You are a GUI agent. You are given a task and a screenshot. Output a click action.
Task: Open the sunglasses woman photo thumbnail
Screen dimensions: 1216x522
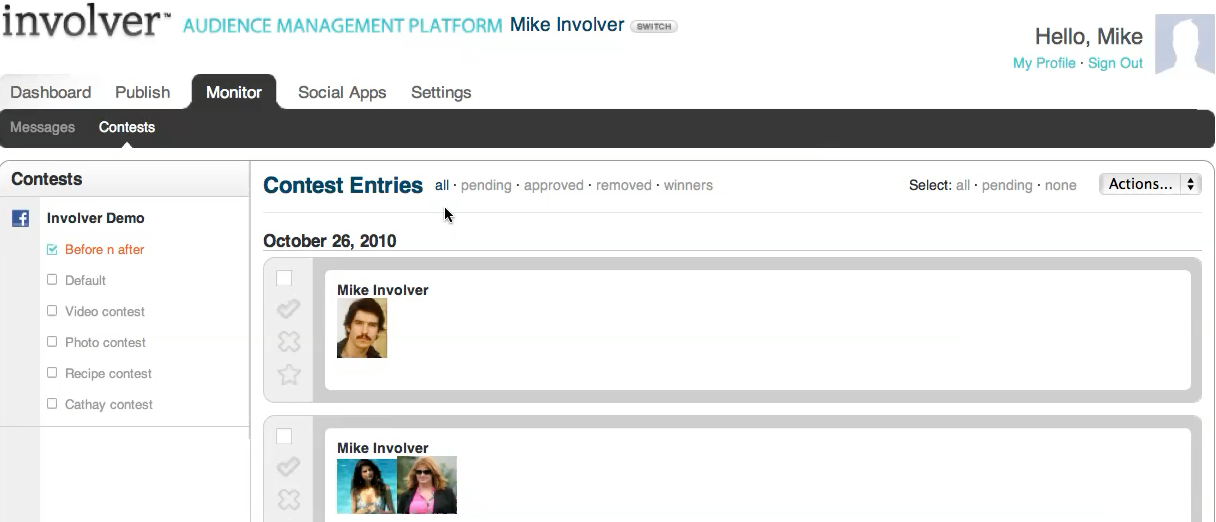point(427,485)
